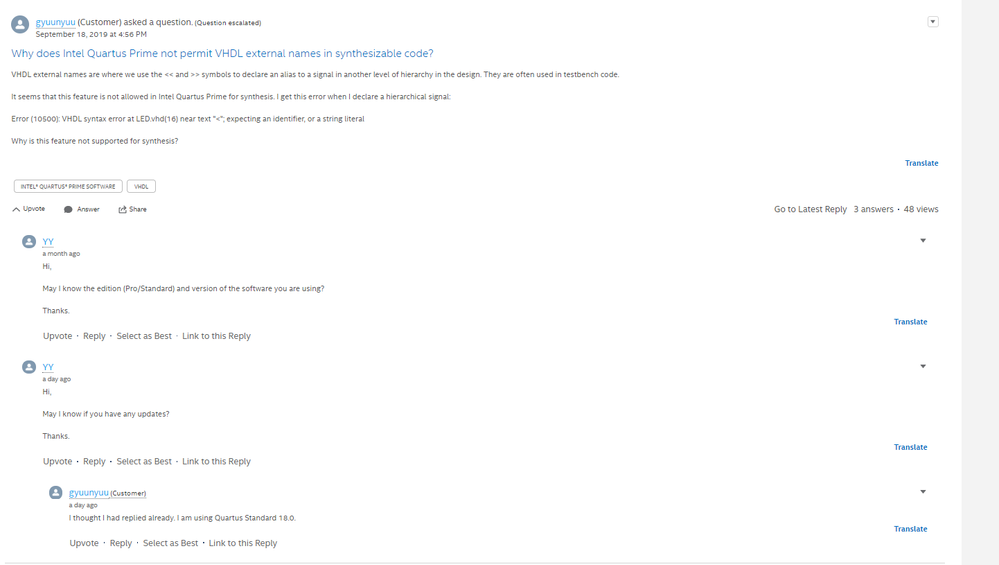Open YY profile link on month-old reply

[48, 241]
